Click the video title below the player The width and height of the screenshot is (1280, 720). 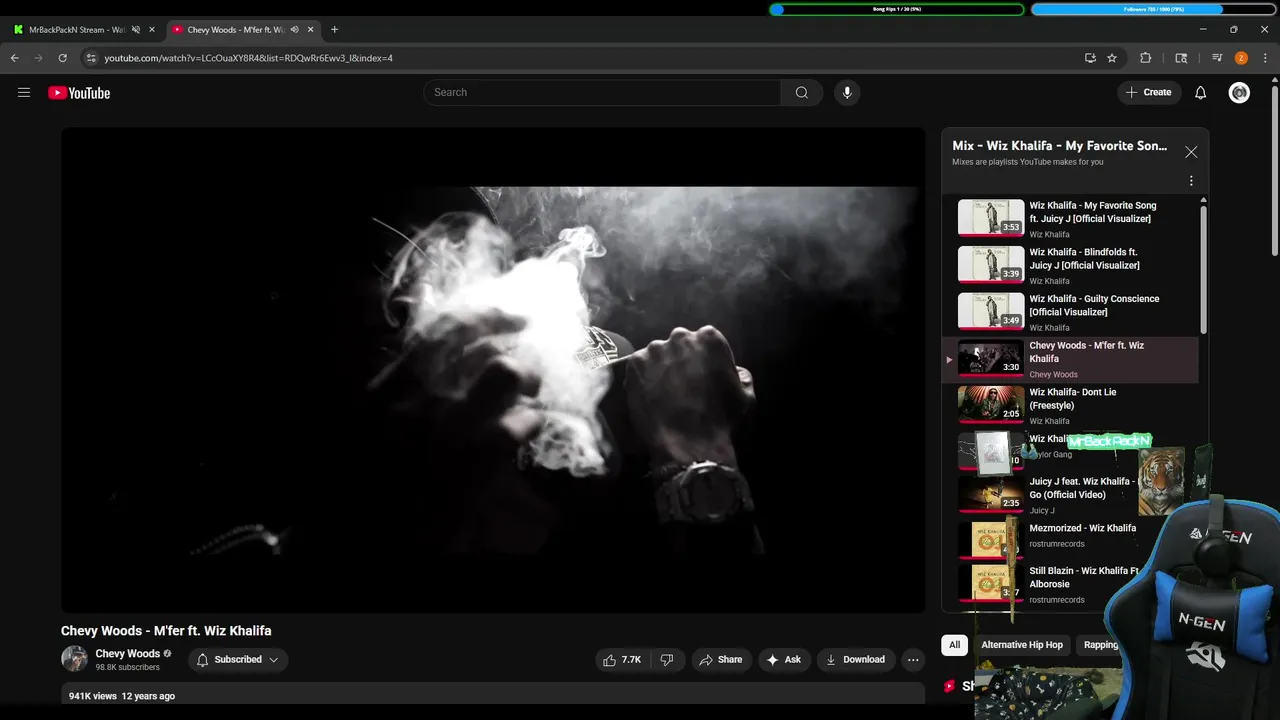pos(166,631)
